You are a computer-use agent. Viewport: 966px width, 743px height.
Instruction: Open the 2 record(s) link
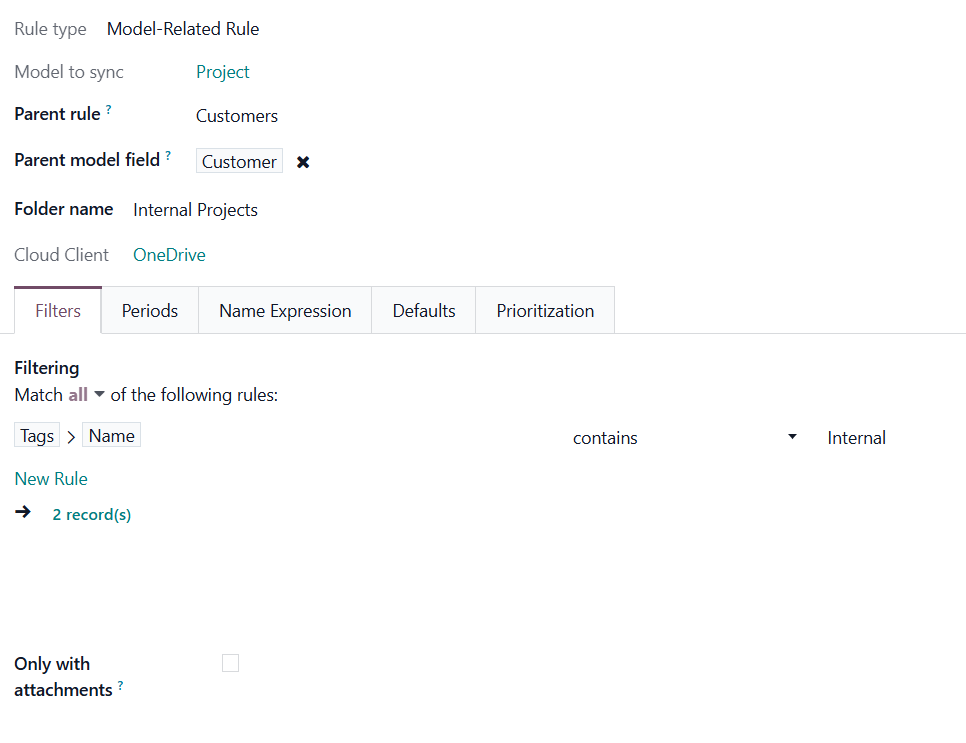pyautogui.click(x=92, y=515)
